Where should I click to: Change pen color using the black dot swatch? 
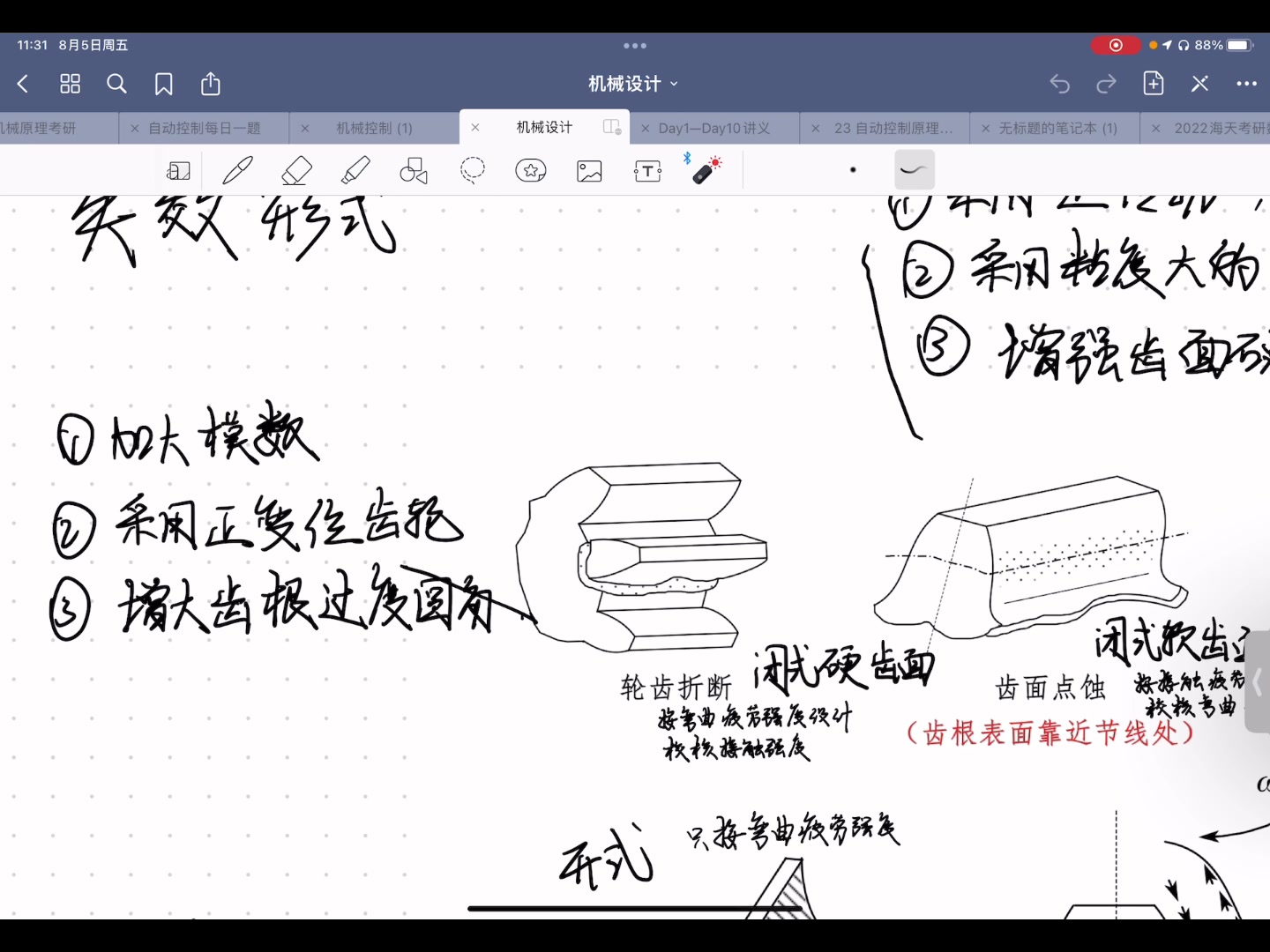852,169
